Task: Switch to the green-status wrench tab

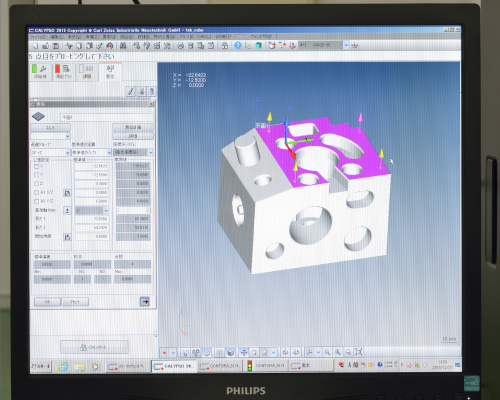Action: click(40, 71)
